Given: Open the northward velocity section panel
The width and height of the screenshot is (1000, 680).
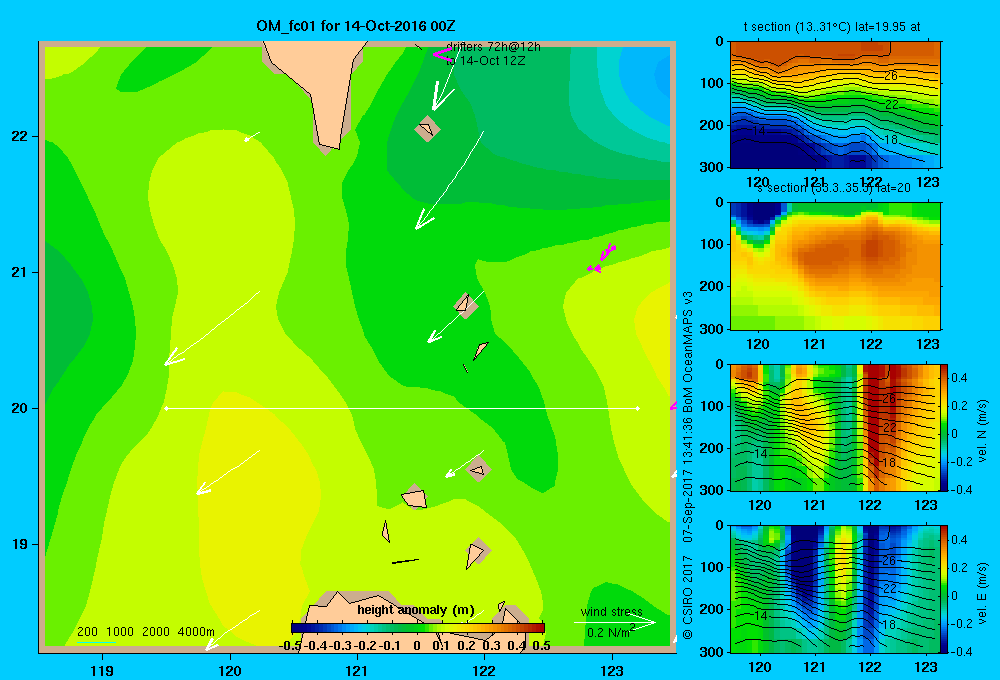Looking at the screenshot, I should point(835,427).
